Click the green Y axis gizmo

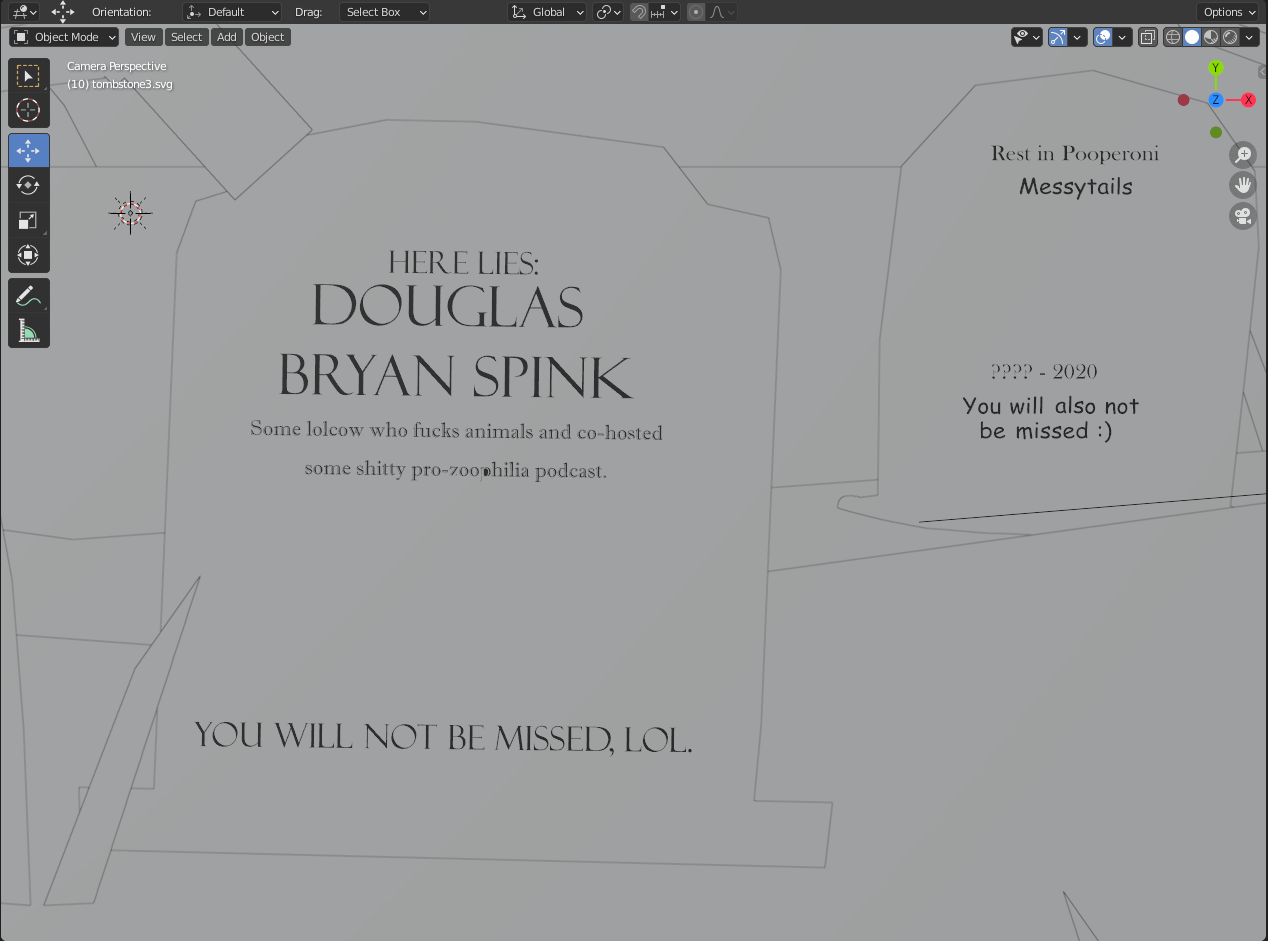click(1216, 68)
